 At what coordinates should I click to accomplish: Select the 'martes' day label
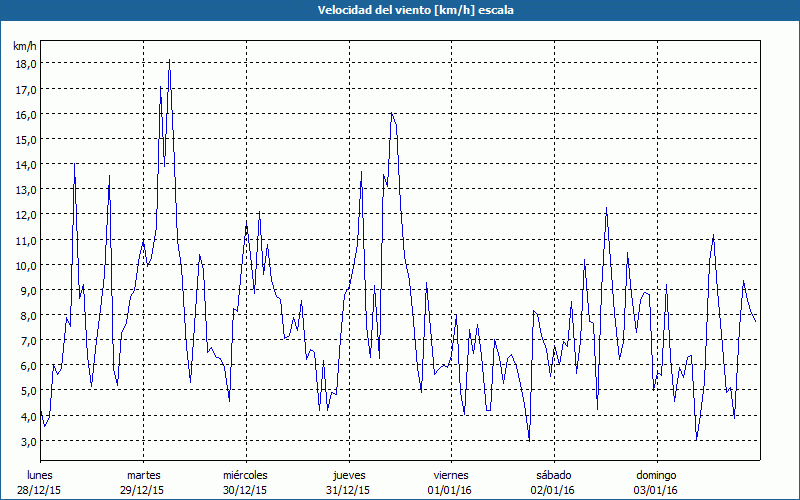coord(143,475)
